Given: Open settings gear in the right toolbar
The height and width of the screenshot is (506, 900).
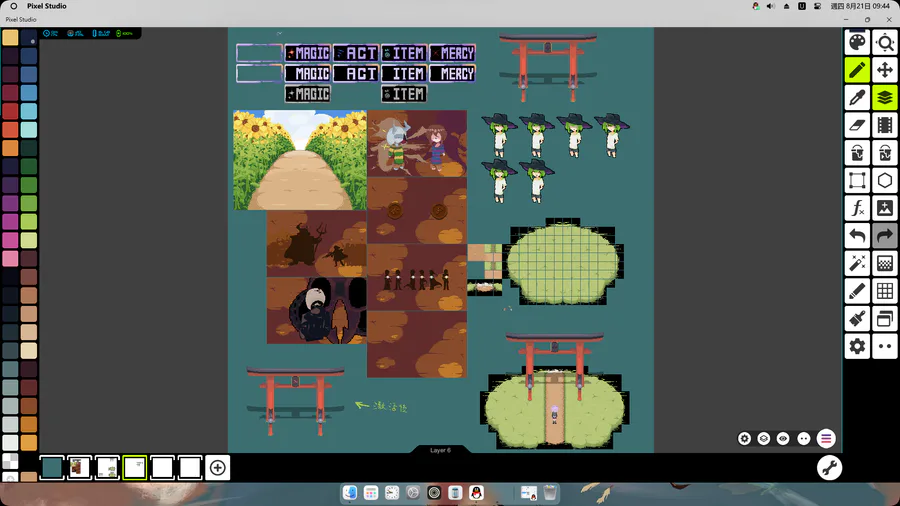Looking at the screenshot, I should 857,346.
